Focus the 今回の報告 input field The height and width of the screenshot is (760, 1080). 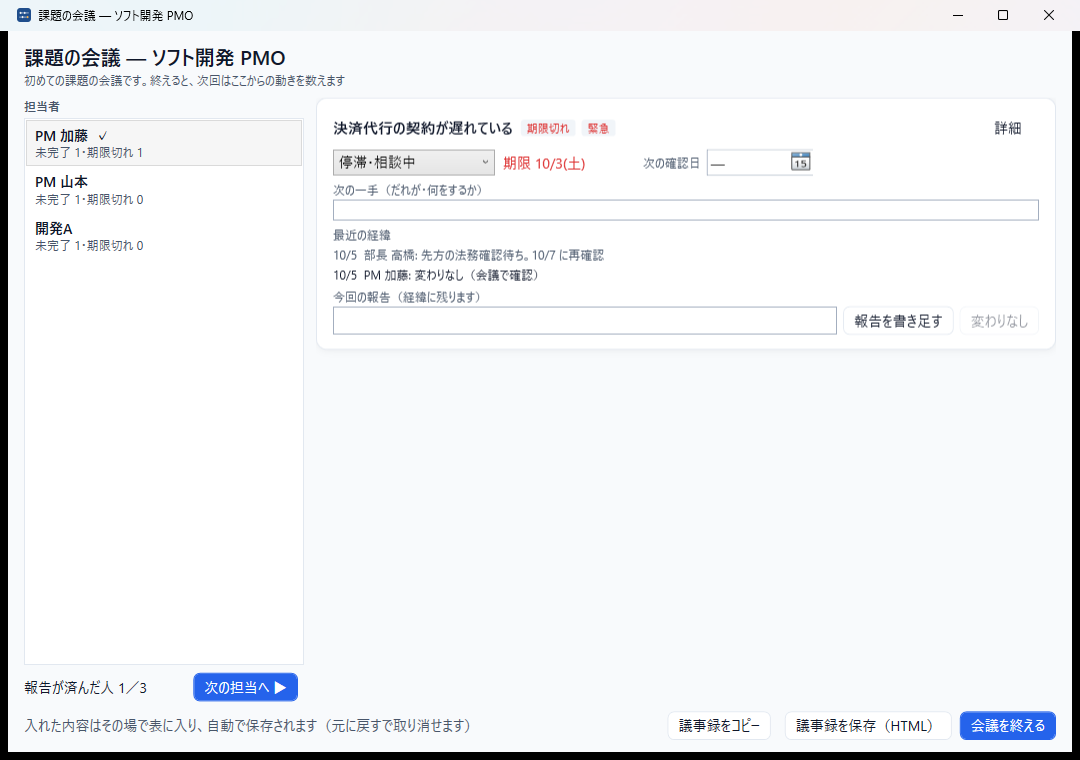(585, 321)
